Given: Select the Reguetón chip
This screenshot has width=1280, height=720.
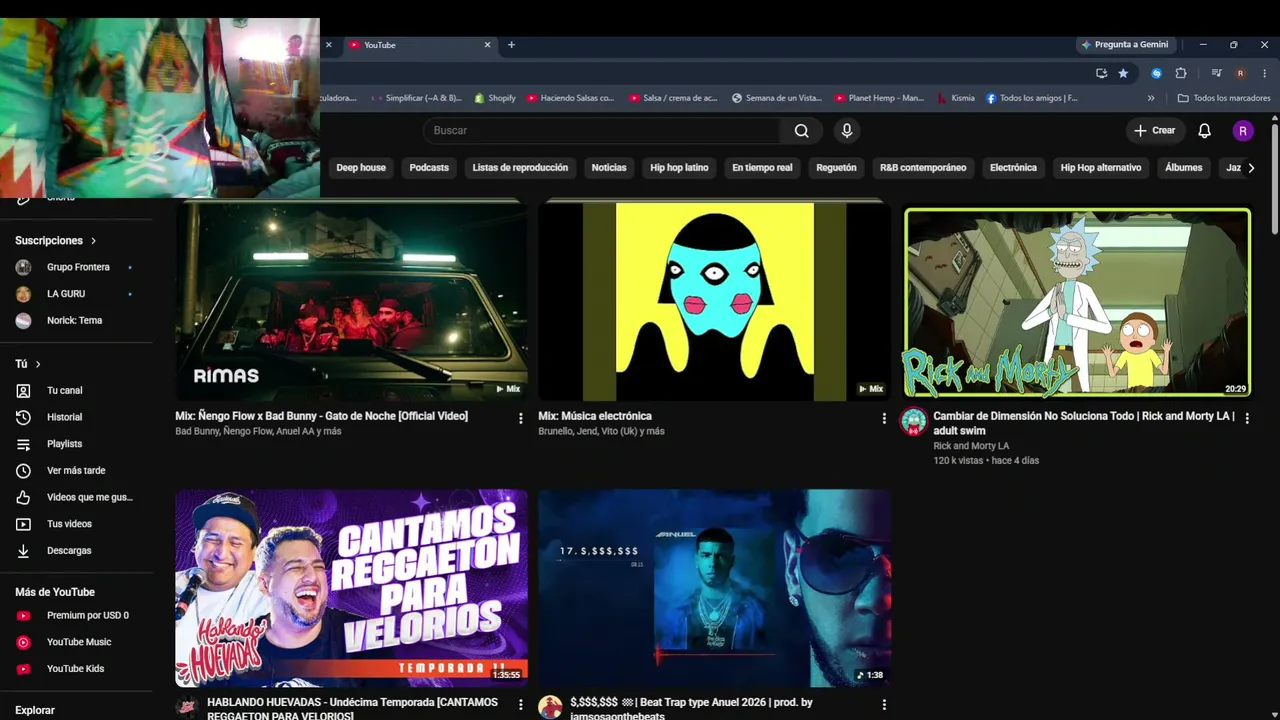Looking at the screenshot, I should click(836, 168).
